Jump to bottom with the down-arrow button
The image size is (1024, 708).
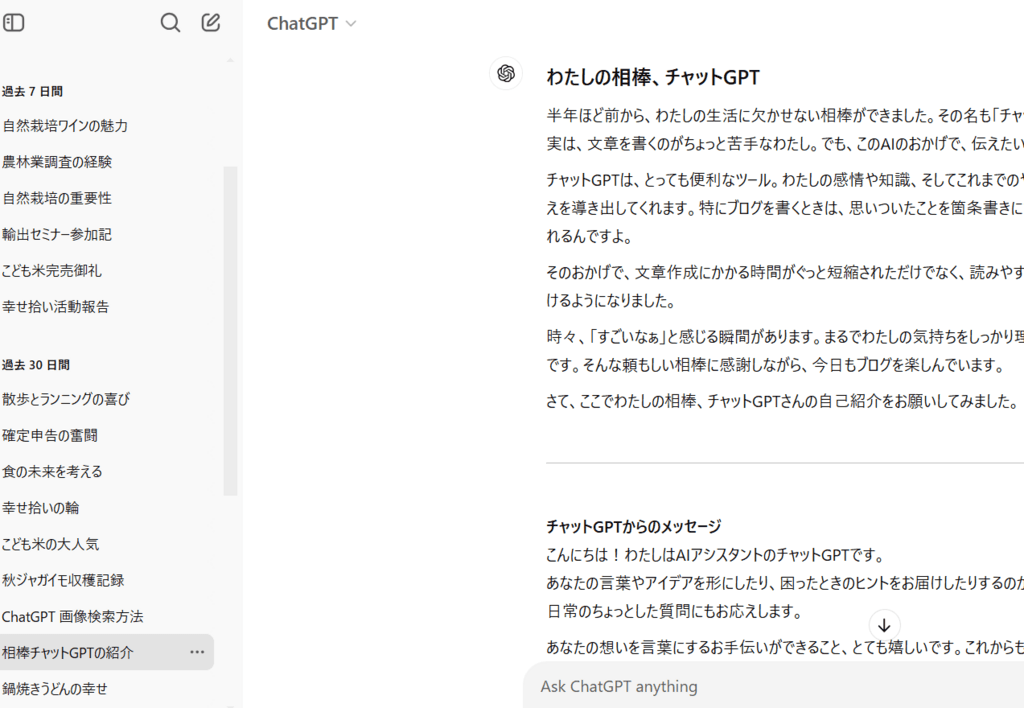coord(884,626)
